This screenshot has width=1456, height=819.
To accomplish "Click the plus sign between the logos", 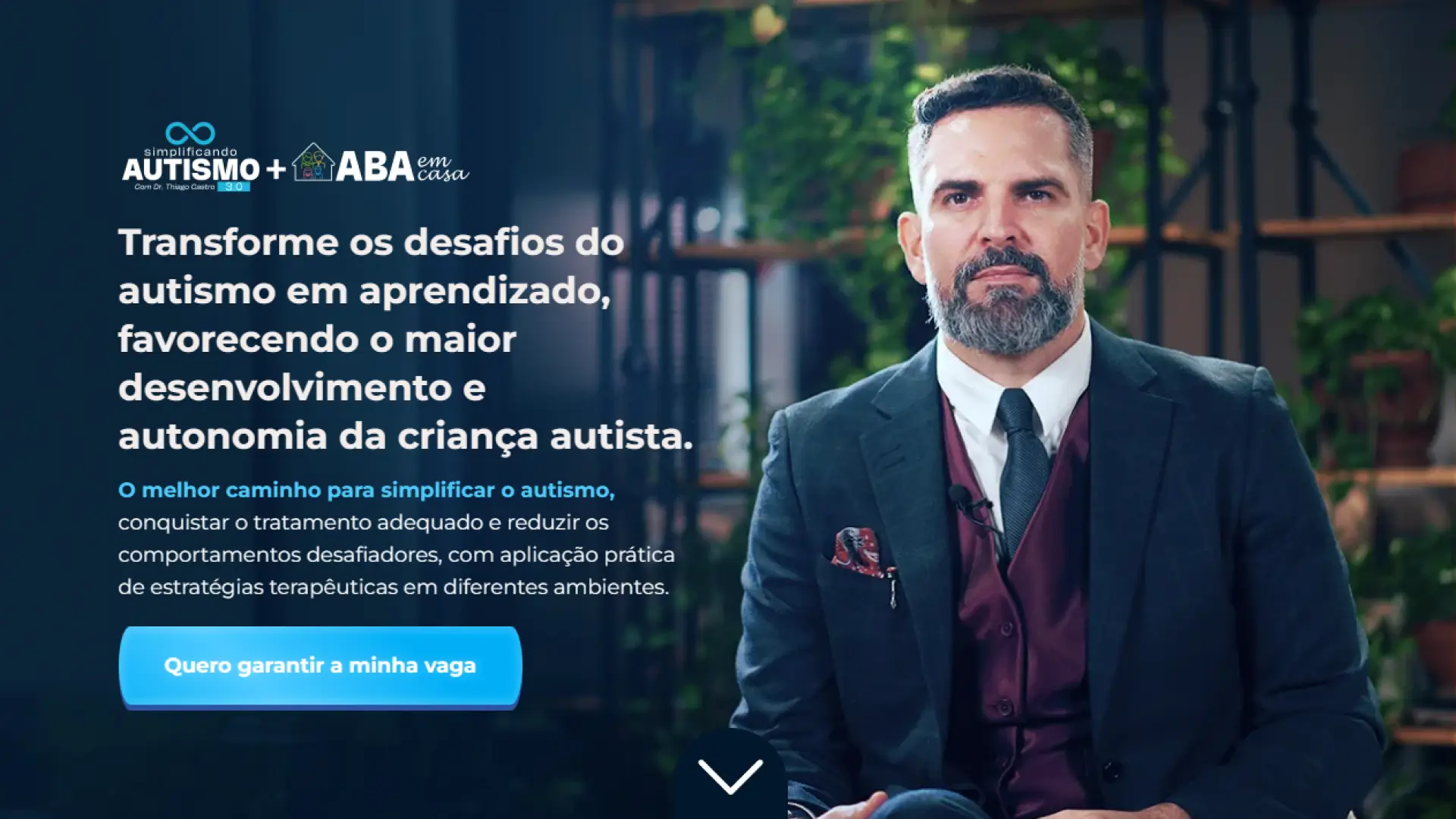I will point(277,168).
